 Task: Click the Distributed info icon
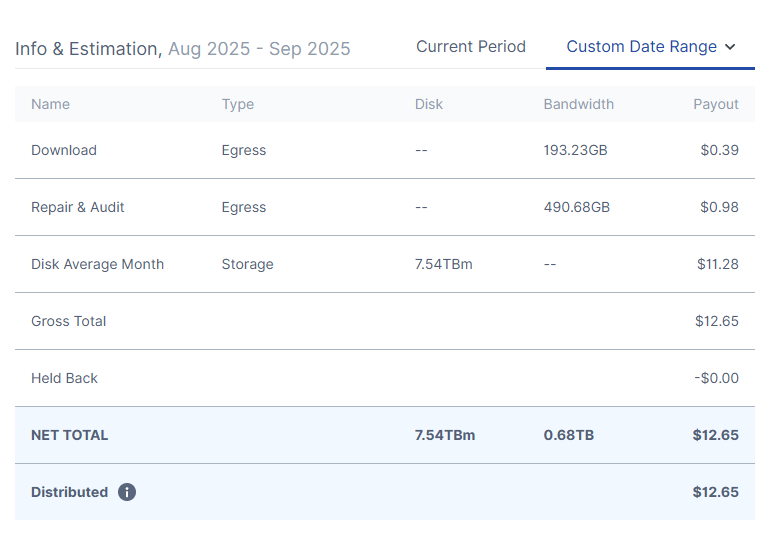coord(127,492)
